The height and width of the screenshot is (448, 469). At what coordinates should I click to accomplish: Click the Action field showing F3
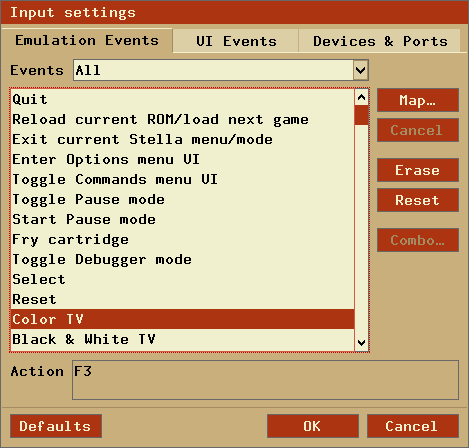pyautogui.click(x=265, y=380)
